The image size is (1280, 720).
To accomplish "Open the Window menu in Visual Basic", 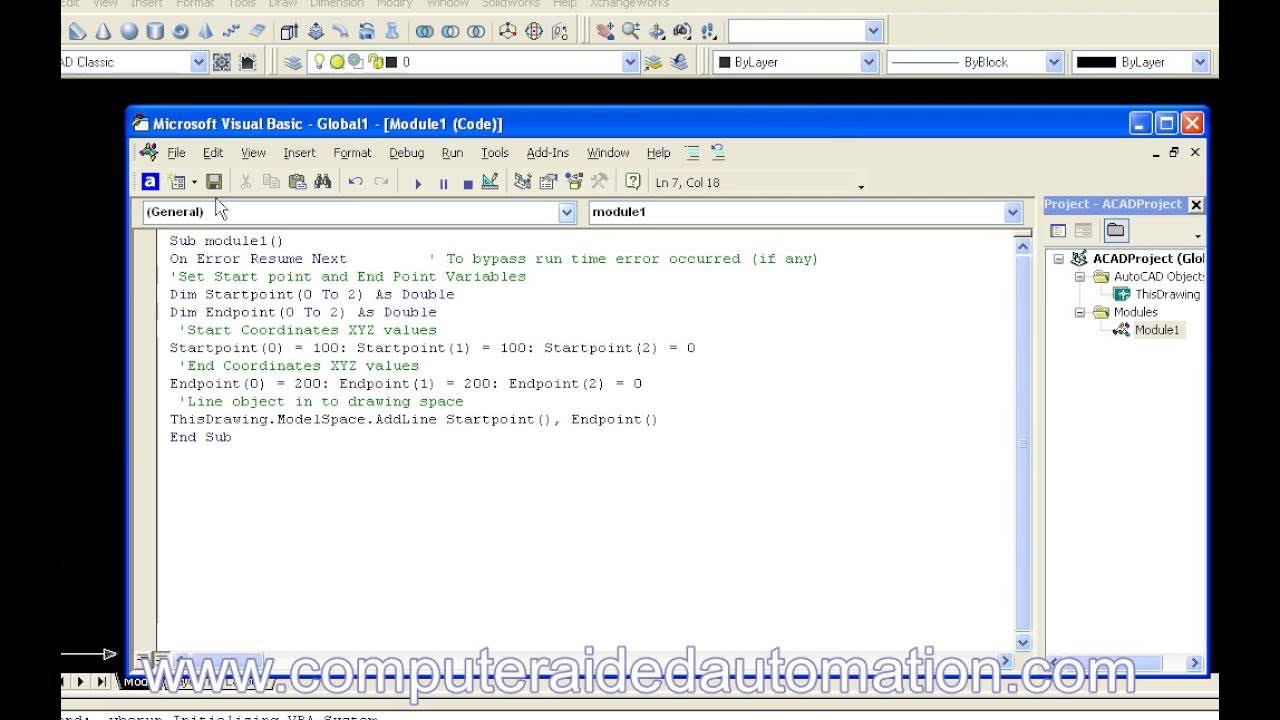I will 608,153.
